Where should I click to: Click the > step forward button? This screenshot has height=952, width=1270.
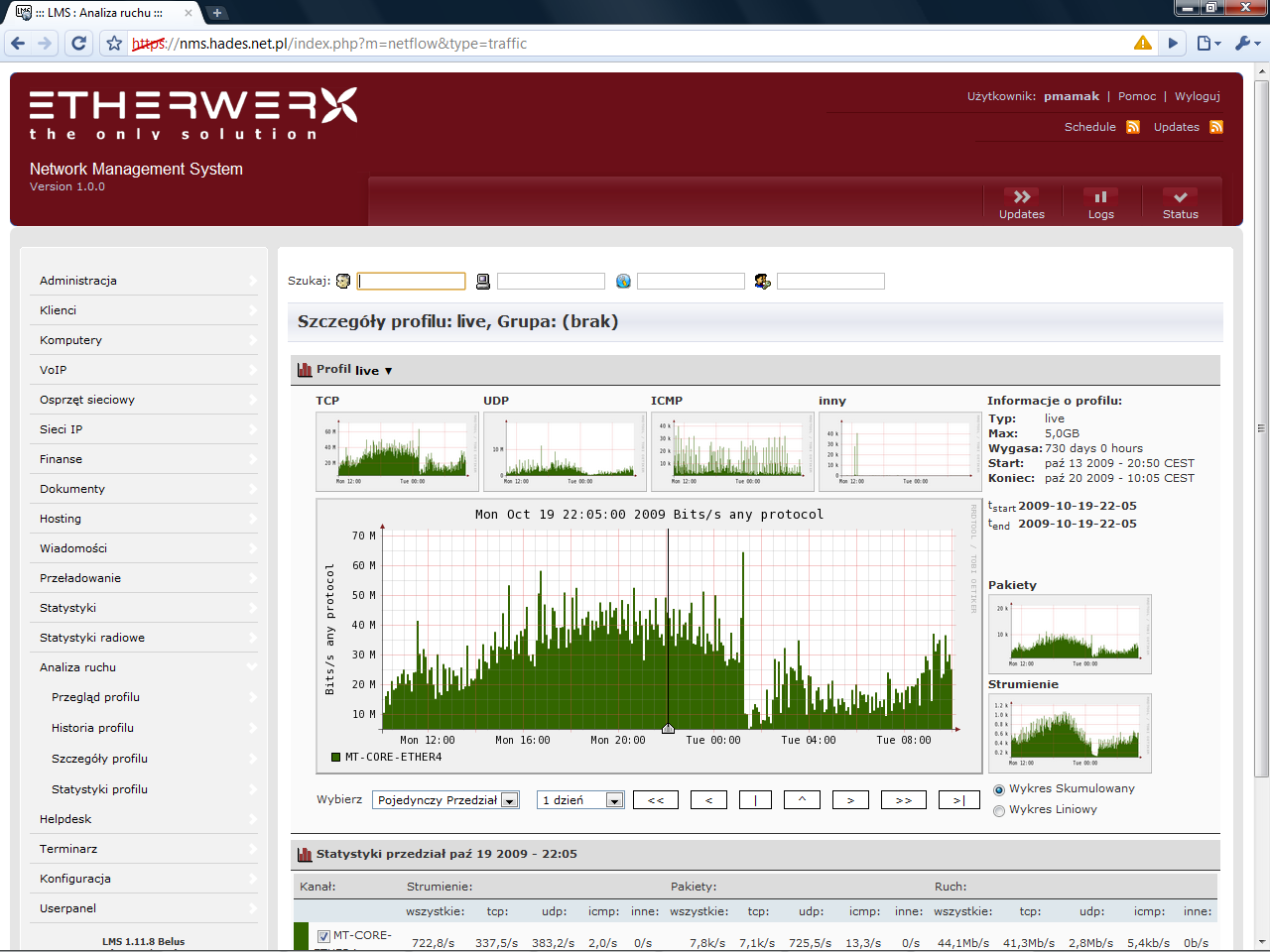click(x=850, y=800)
